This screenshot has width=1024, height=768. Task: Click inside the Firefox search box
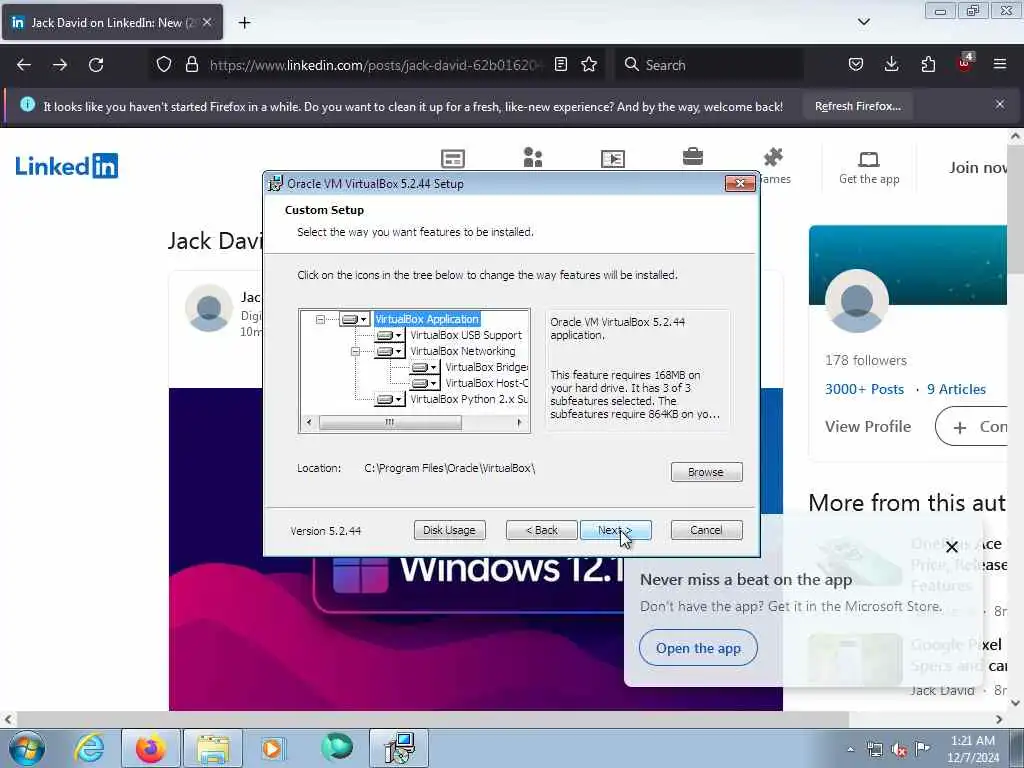(x=709, y=65)
